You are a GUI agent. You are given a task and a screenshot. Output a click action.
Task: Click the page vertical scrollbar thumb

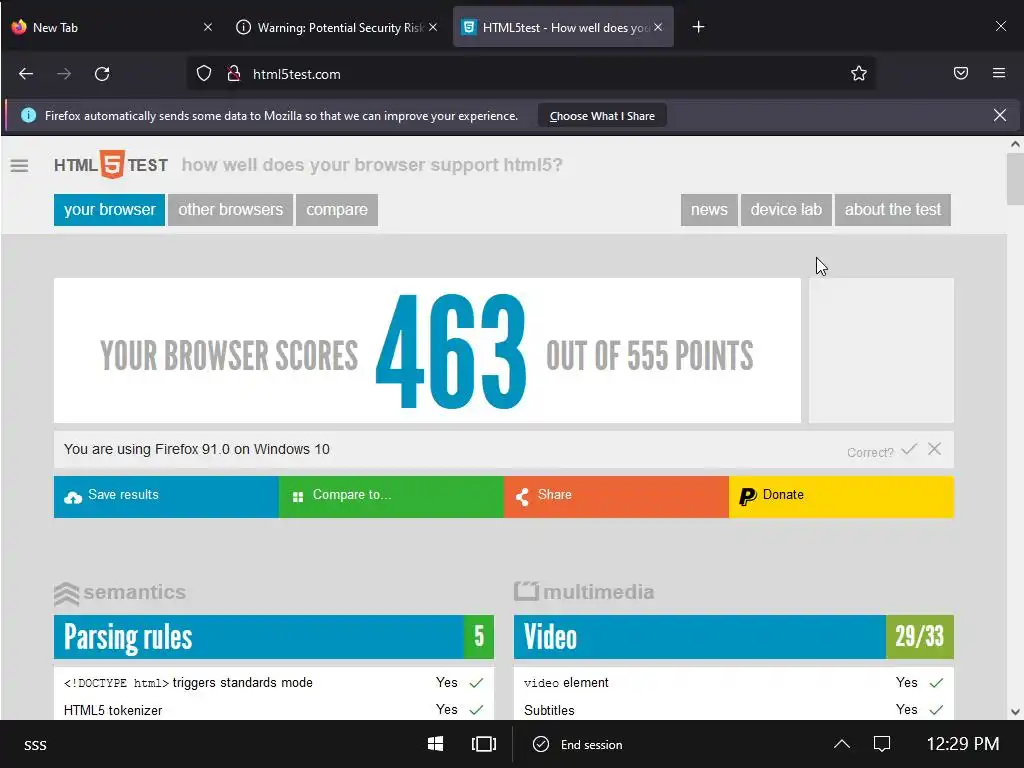tap(1015, 179)
